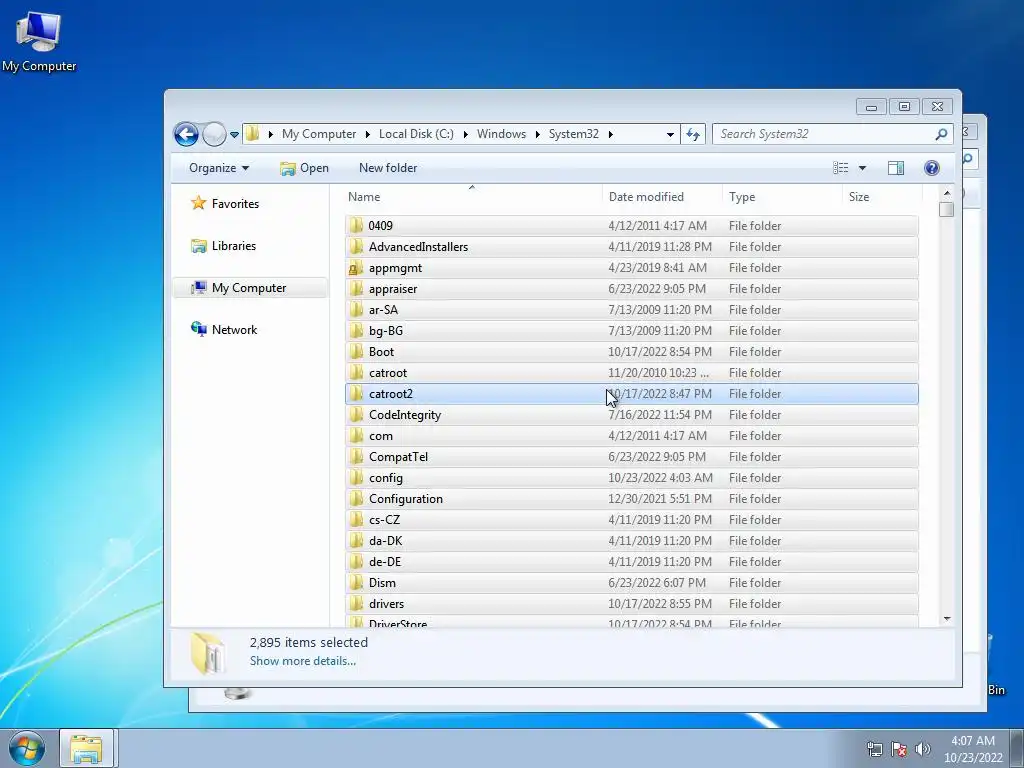Click the 0409 folder icon
This screenshot has height=768, width=1024.
pyautogui.click(x=356, y=225)
